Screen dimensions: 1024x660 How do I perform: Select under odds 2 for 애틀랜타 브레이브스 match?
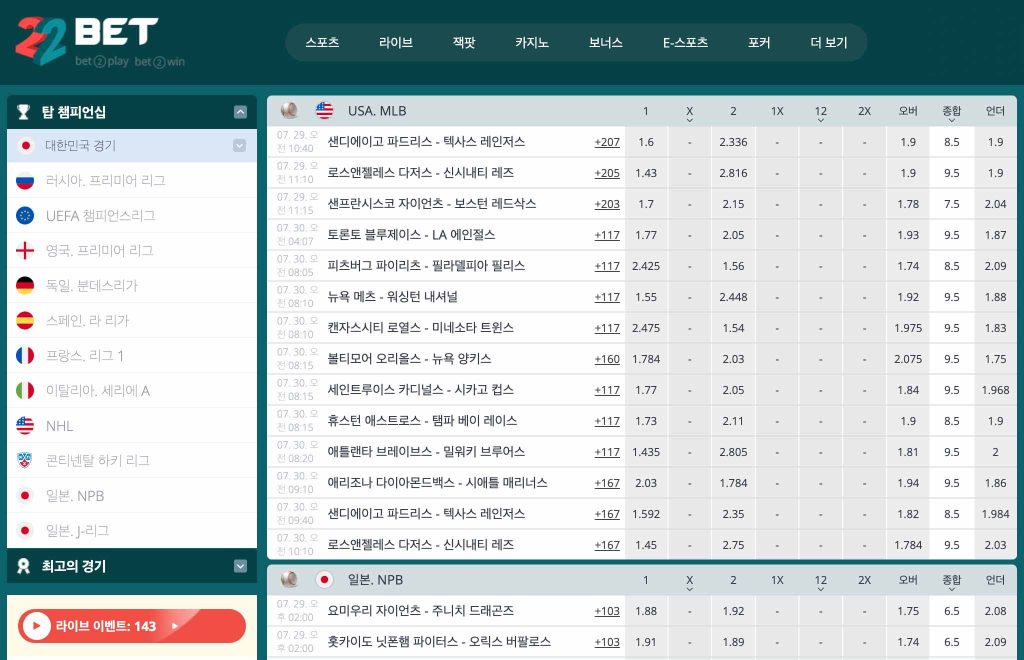995,452
